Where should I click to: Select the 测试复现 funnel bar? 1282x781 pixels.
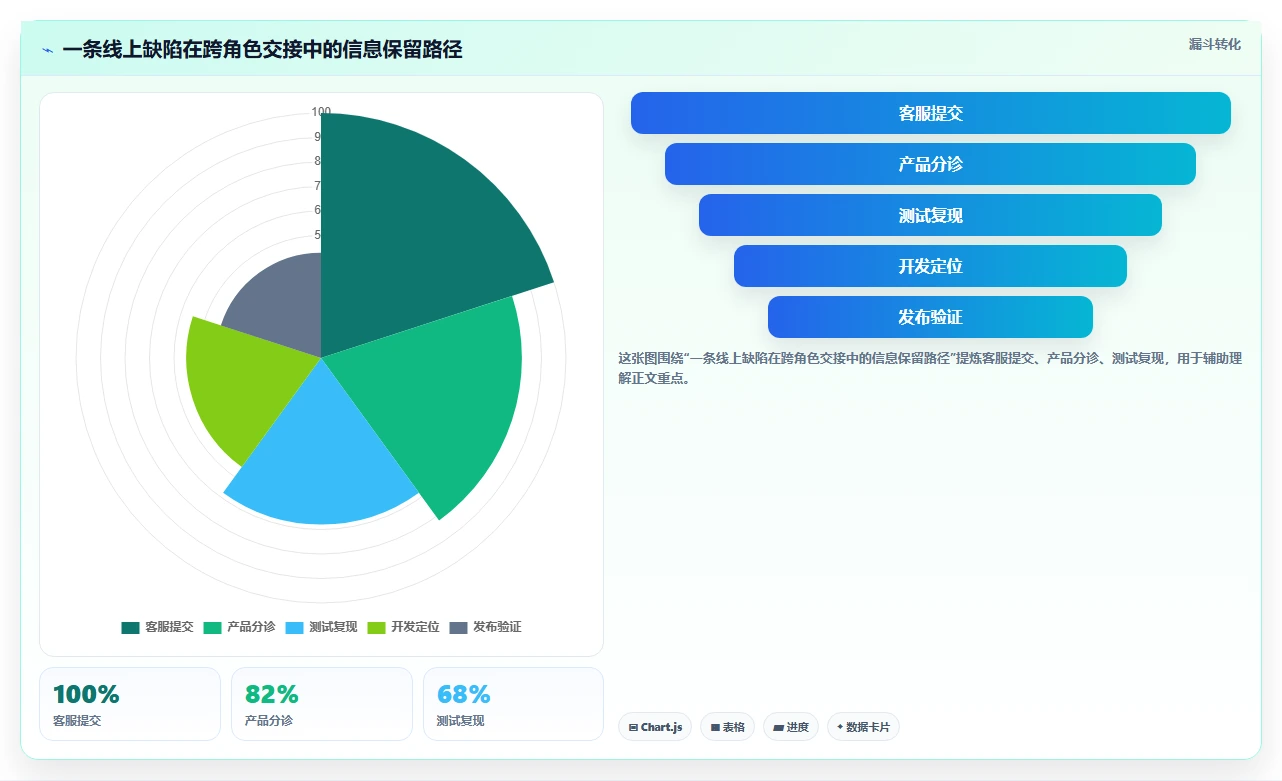(x=930, y=215)
